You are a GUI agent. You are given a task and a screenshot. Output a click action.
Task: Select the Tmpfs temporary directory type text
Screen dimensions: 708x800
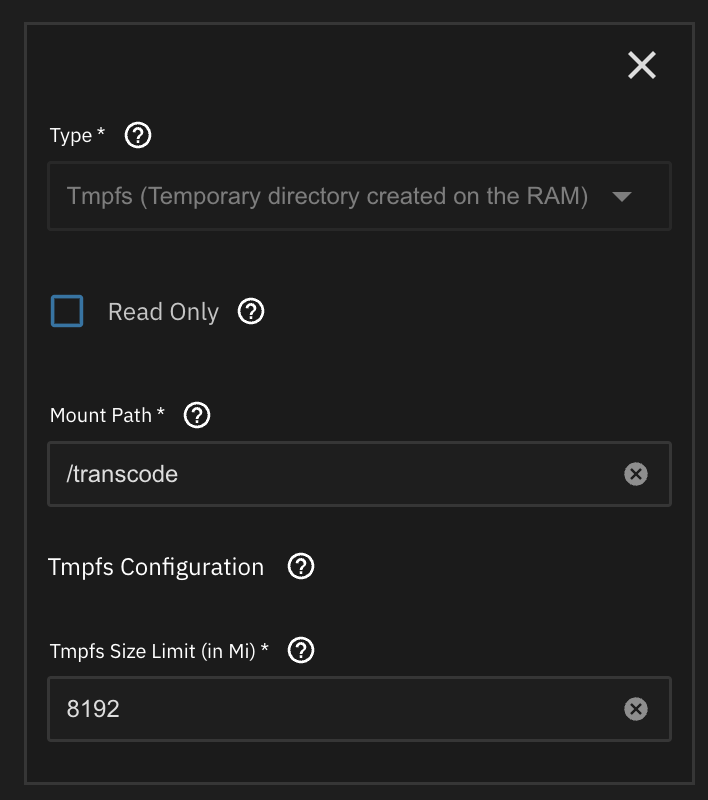click(x=327, y=196)
